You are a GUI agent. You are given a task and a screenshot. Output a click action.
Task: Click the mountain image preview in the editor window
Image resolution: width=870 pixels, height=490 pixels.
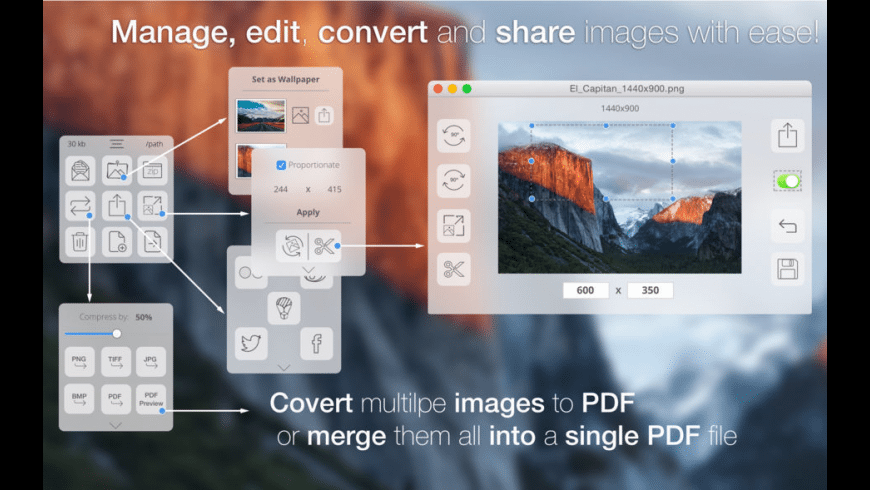[x=620, y=198]
